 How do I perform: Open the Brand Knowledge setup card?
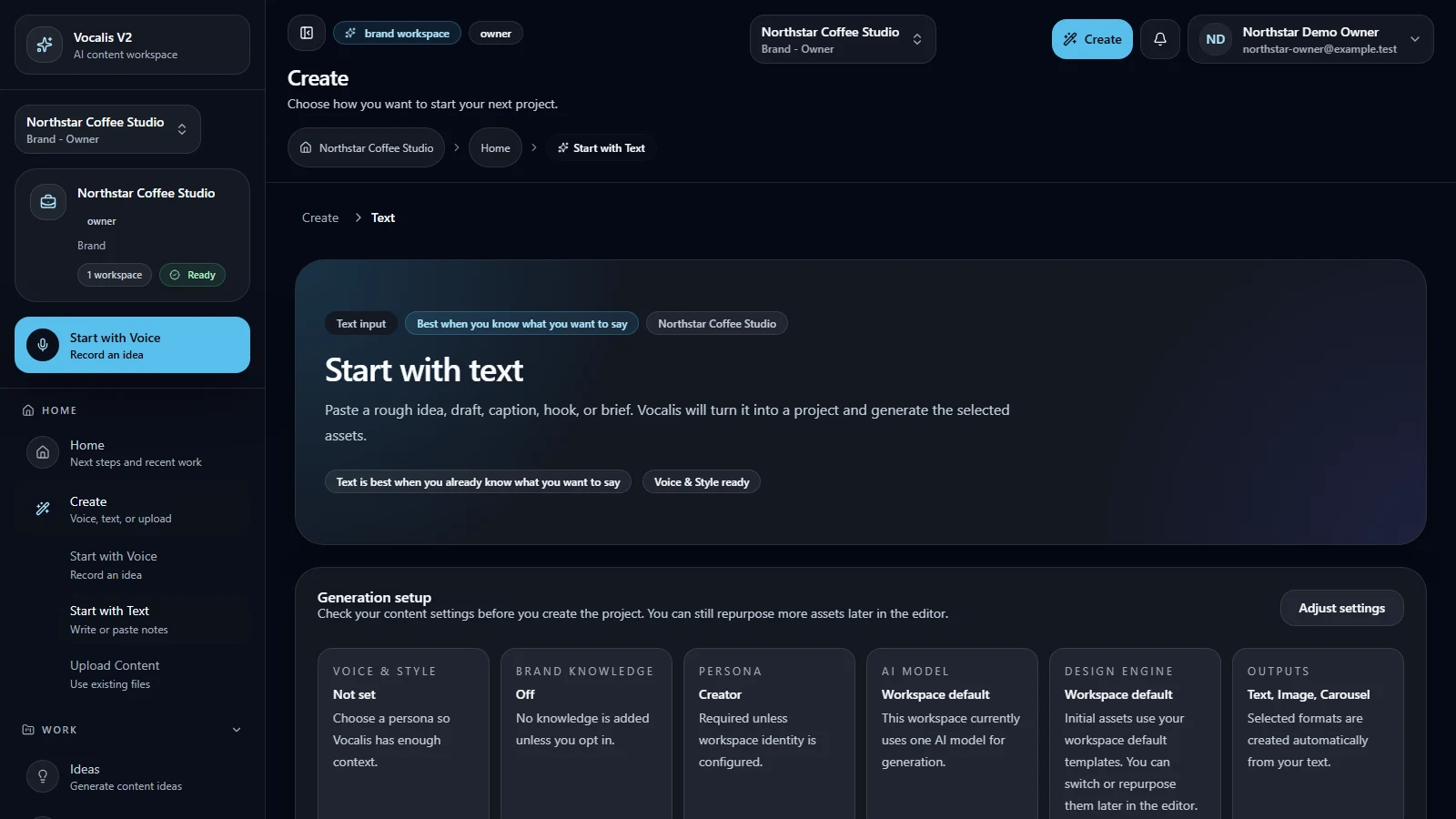(586, 733)
